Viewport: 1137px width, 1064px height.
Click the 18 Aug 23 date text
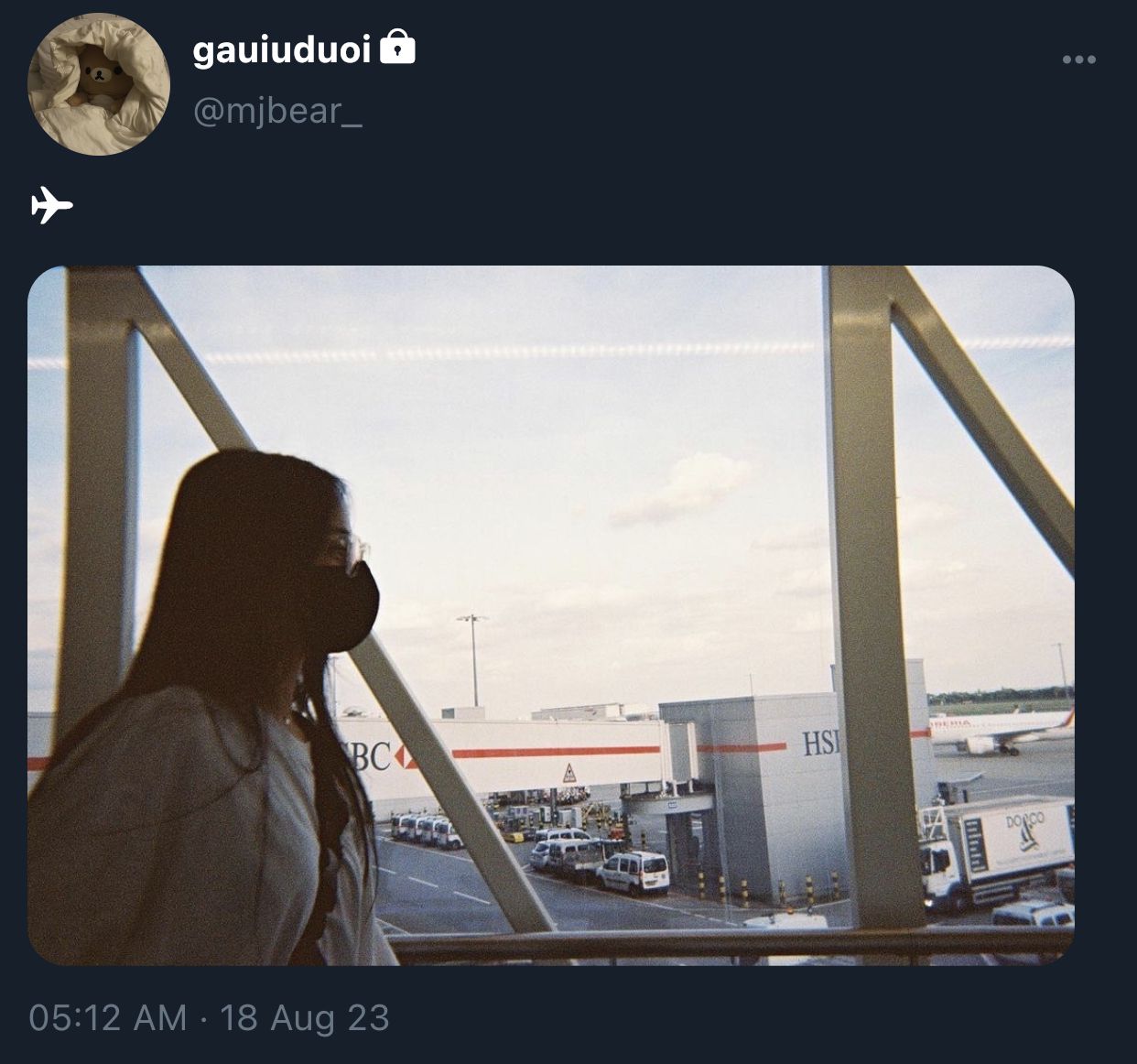click(x=305, y=1017)
